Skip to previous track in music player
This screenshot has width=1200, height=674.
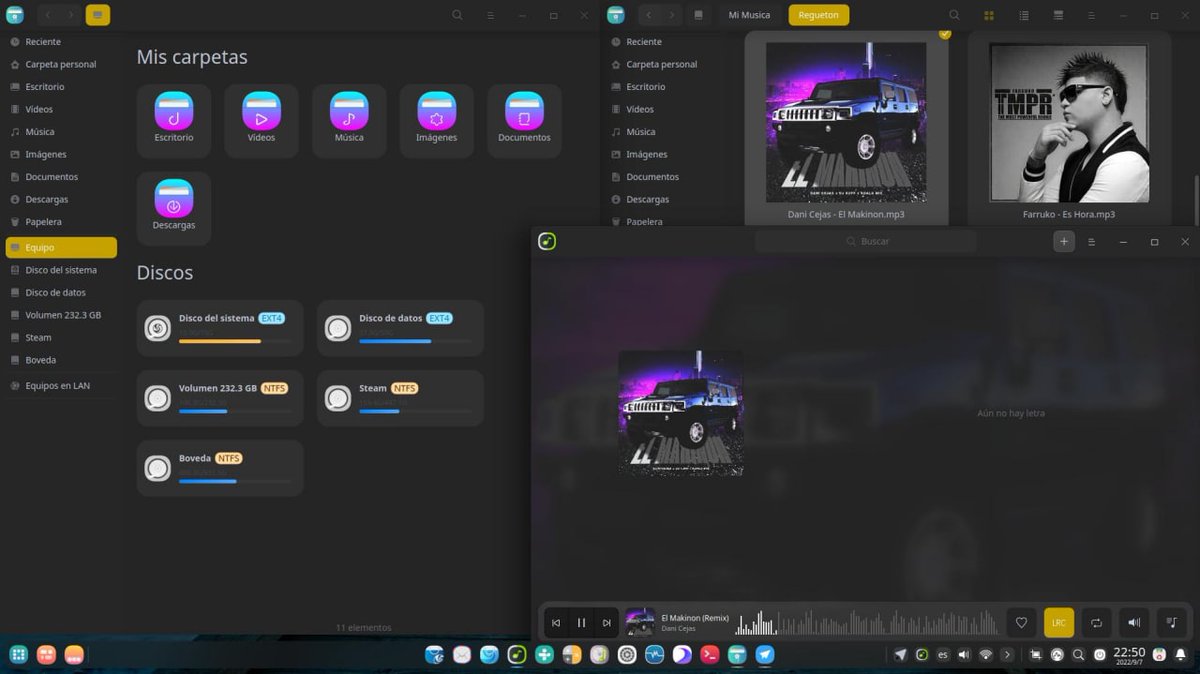[x=556, y=622]
